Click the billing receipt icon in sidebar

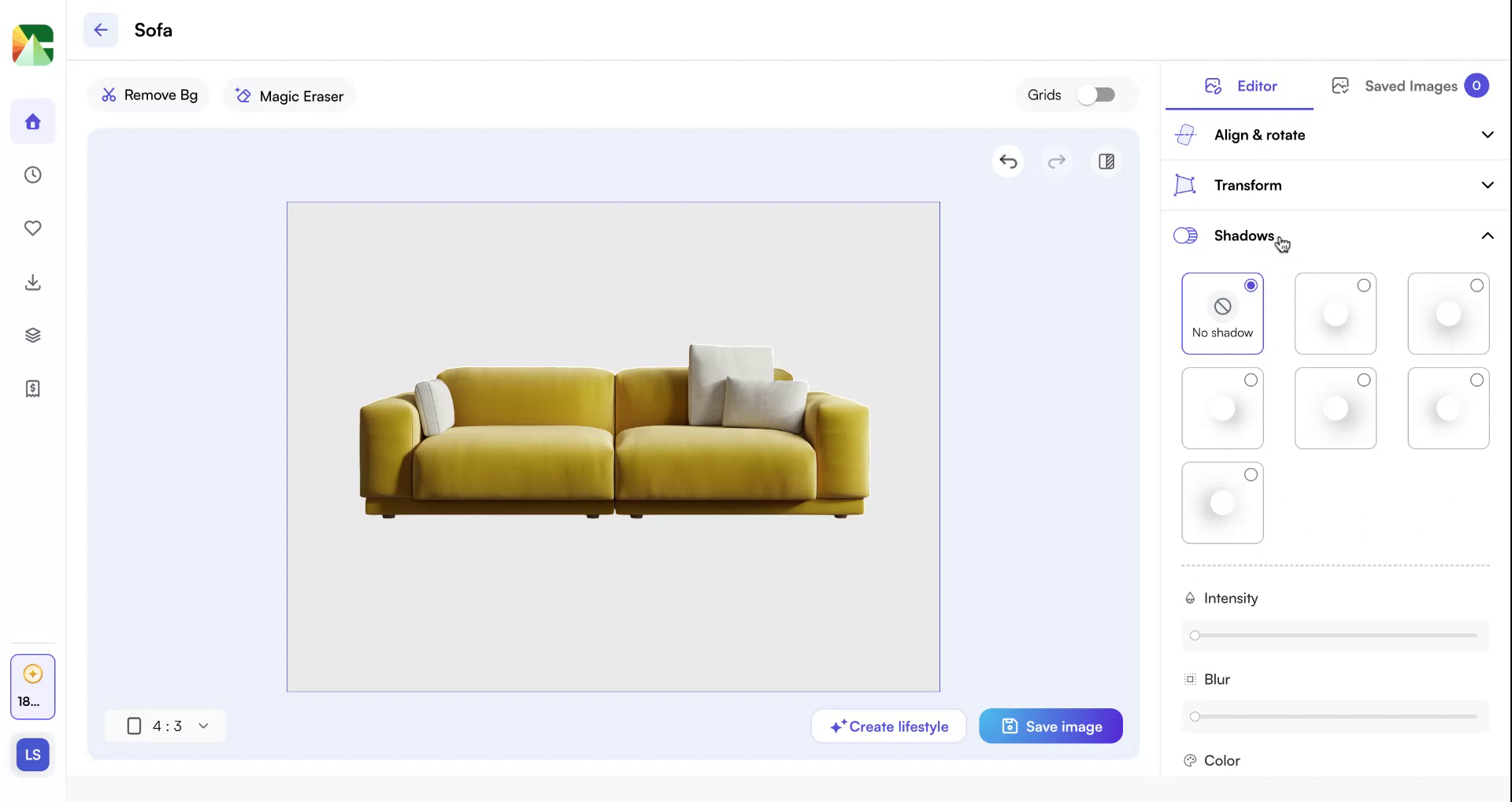pos(32,388)
